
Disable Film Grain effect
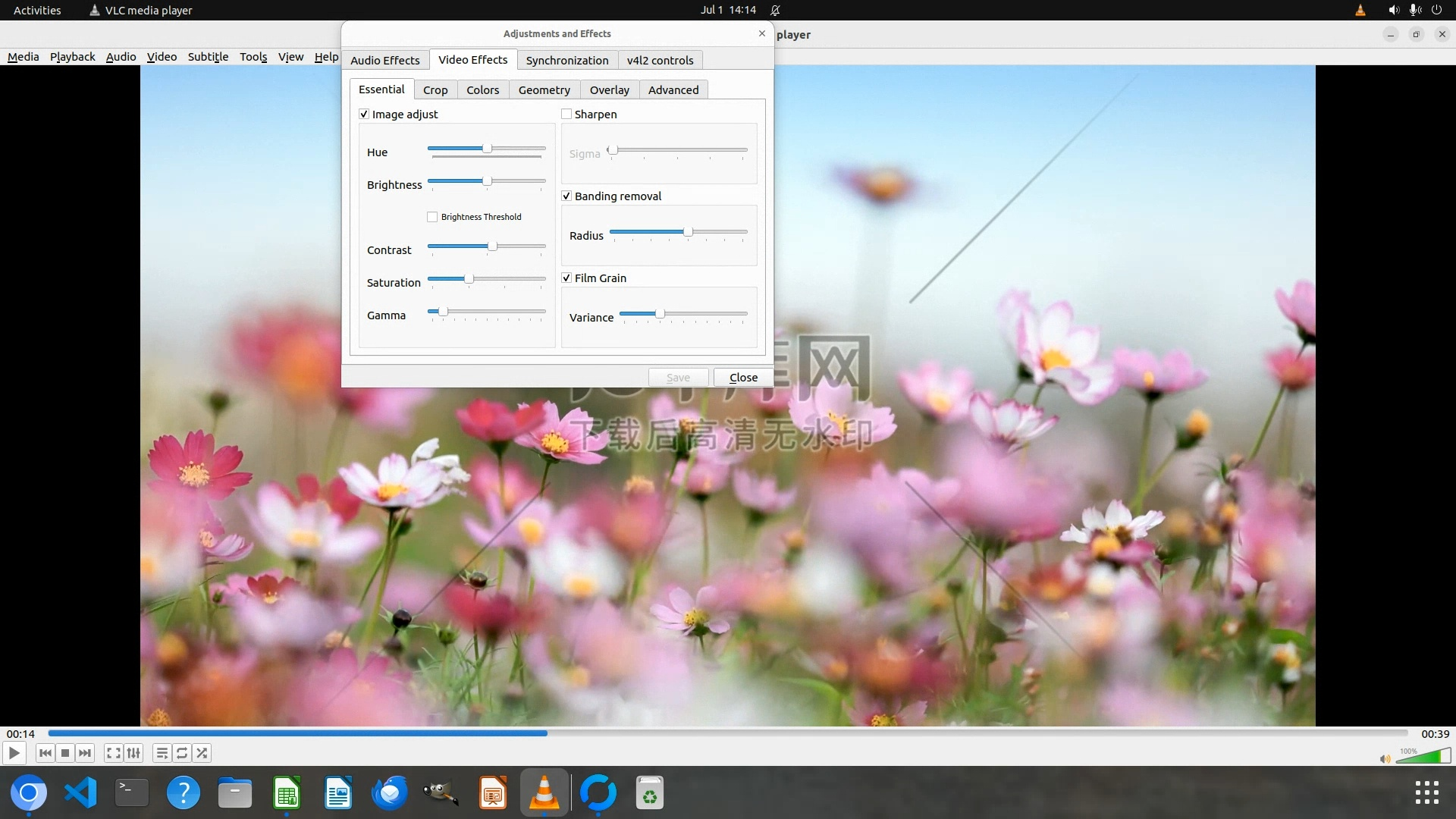(x=566, y=278)
